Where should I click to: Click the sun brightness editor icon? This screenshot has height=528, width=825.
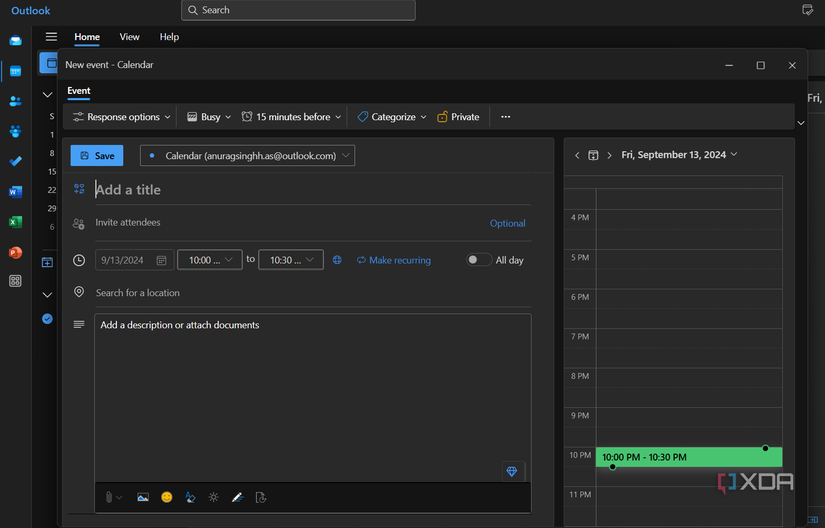coord(214,497)
